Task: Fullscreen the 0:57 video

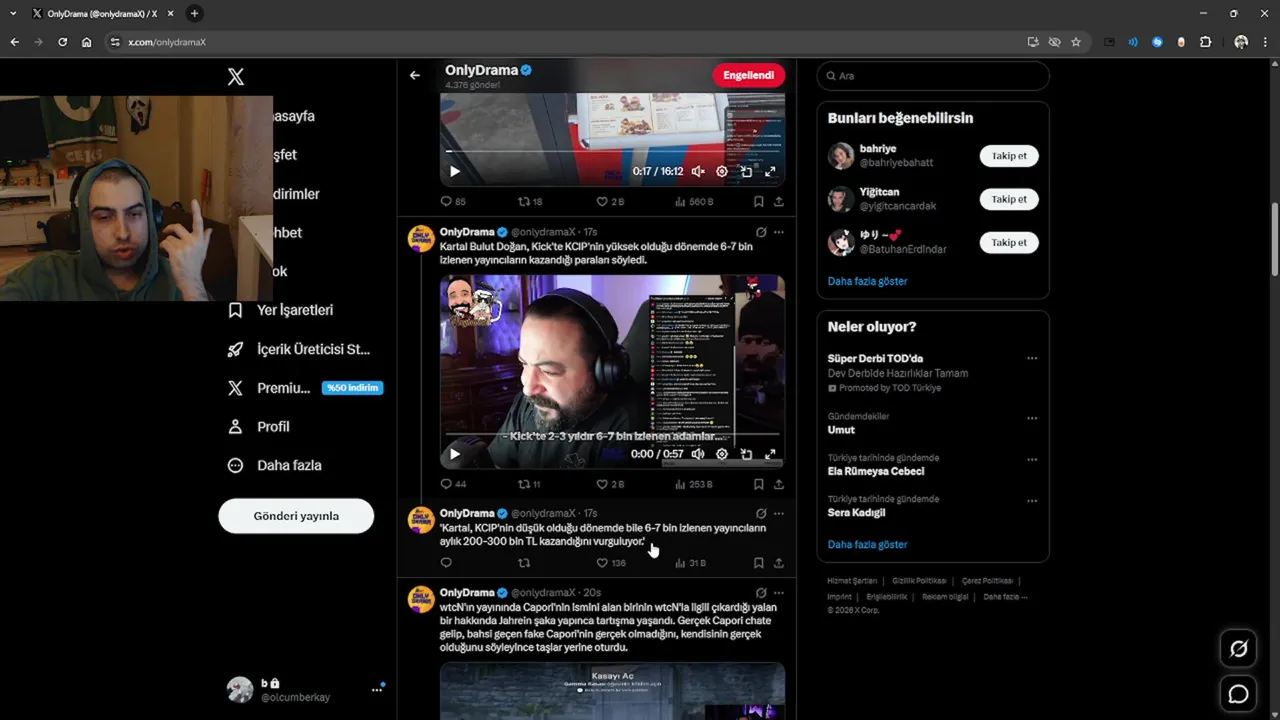Action: 770,454
